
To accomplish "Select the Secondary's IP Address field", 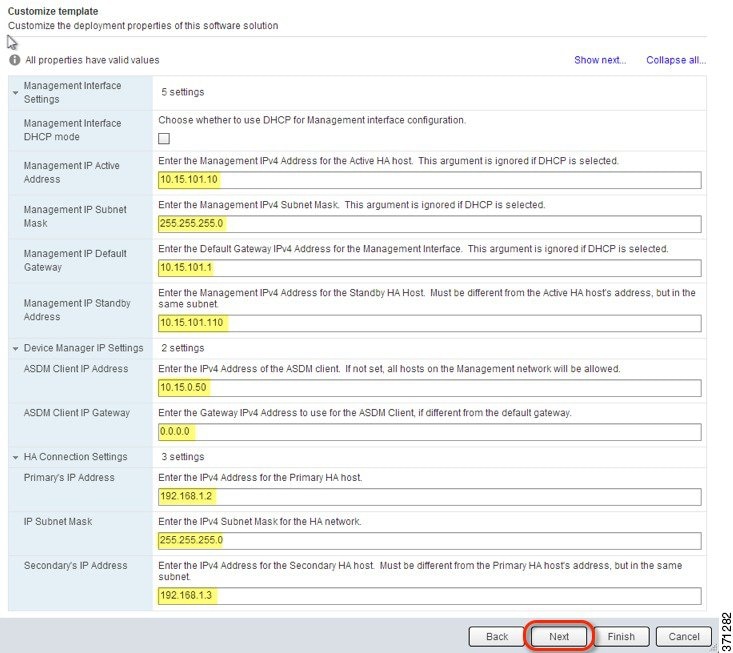I will point(430,596).
